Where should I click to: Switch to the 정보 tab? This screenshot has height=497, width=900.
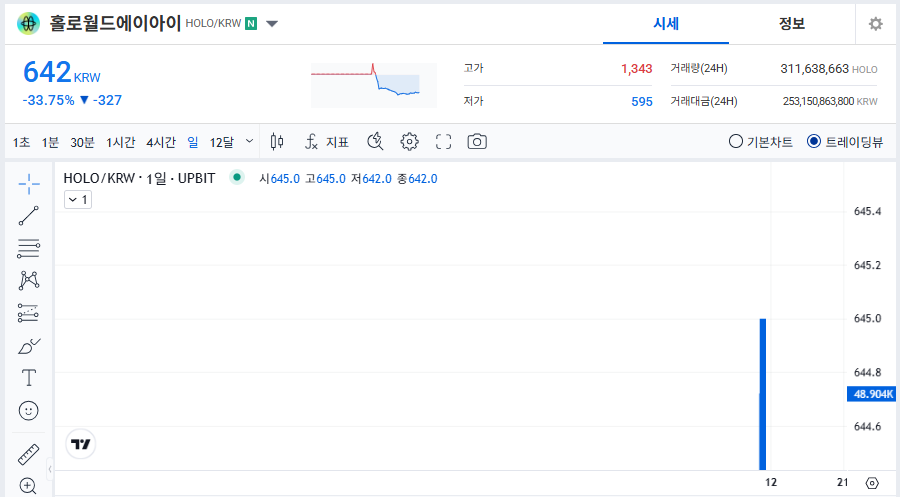[792, 24]
